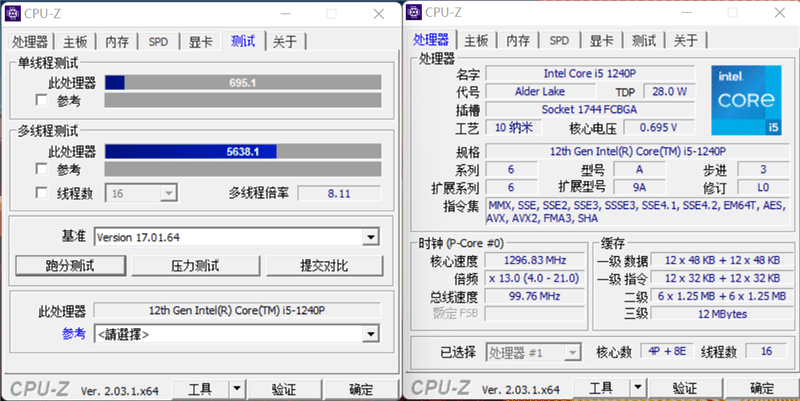Enable the 参考 checkbox under 单线程测试
800x401 pixels.
[x=42, y=100]
